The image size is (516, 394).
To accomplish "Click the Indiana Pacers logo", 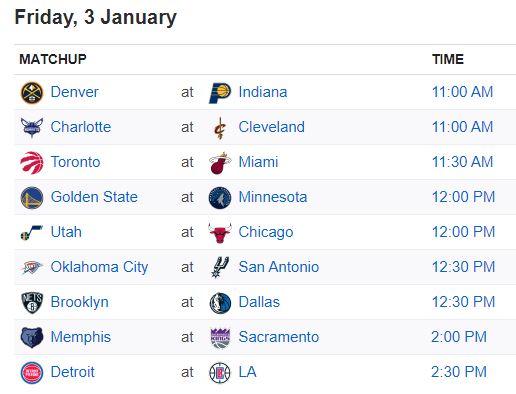I will click(x=220, y=93).
